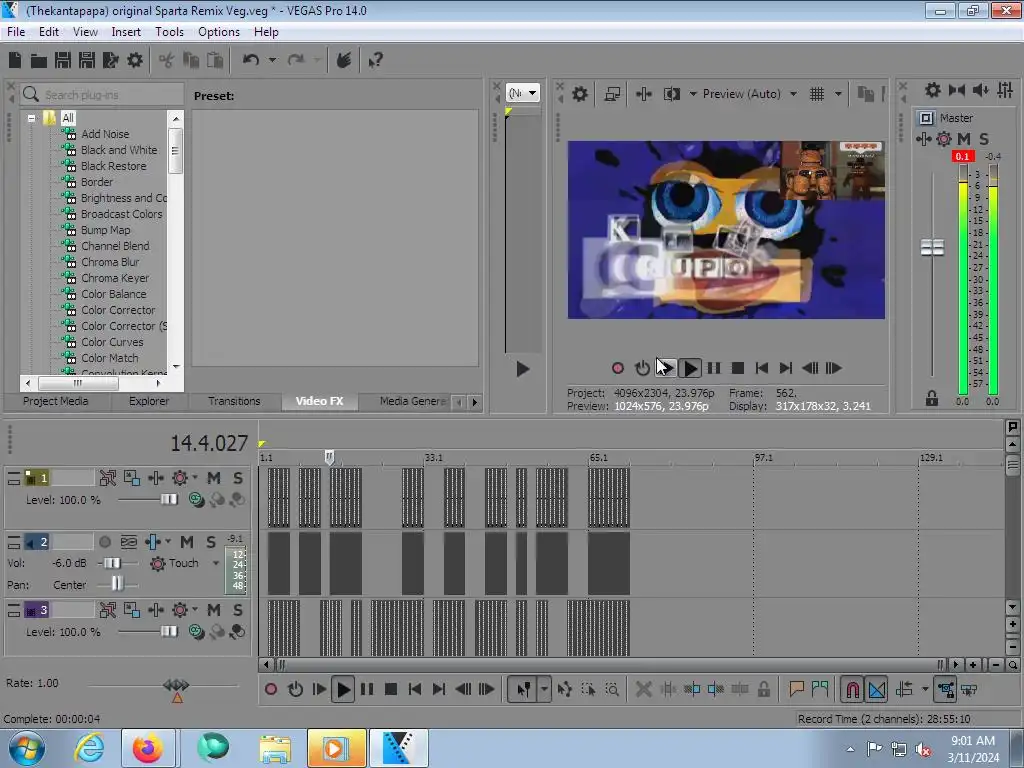This screenshot has width=1024, height=768.
Task: Stop playback in Video Preview
Action: (738, 368)
